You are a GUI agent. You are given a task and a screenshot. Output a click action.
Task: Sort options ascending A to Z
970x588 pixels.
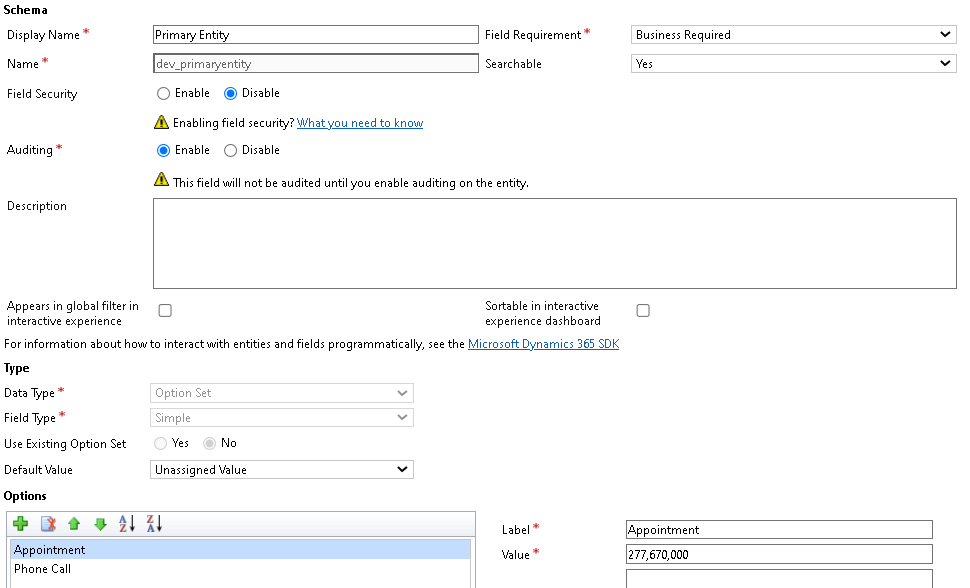tap(127, 524)
